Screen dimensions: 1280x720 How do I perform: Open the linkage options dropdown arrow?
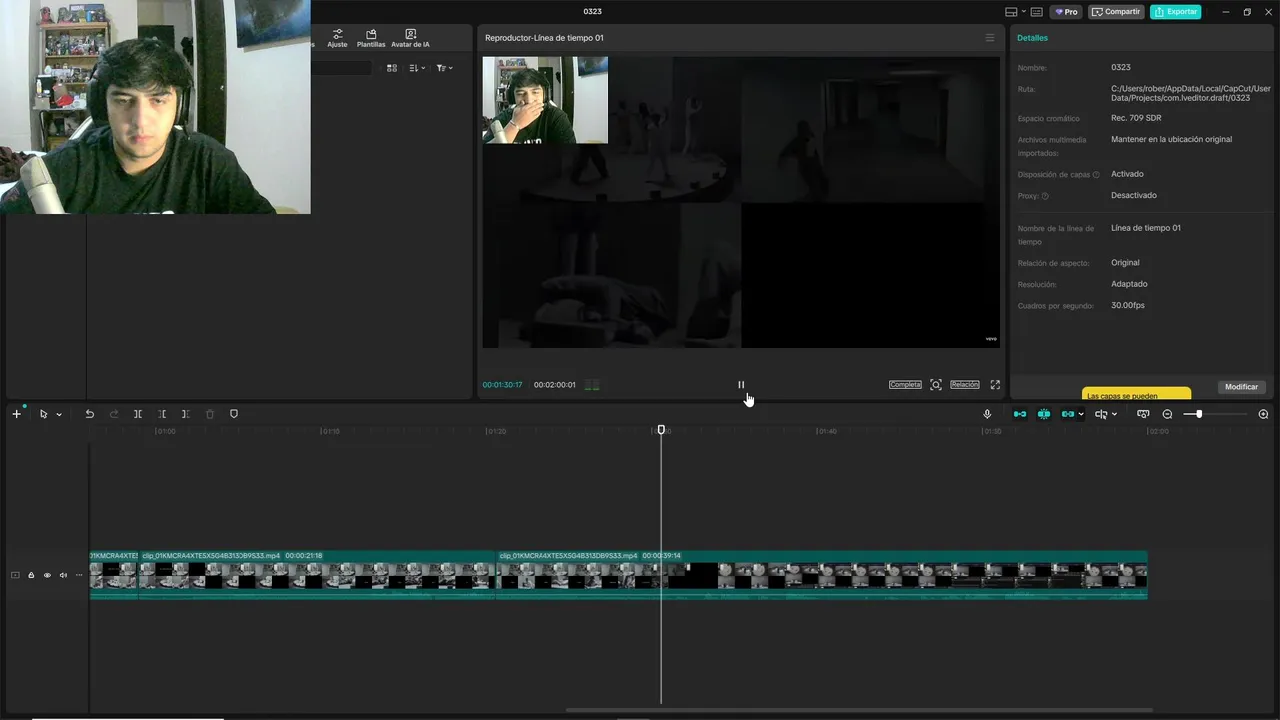[x=1081, y=415]
